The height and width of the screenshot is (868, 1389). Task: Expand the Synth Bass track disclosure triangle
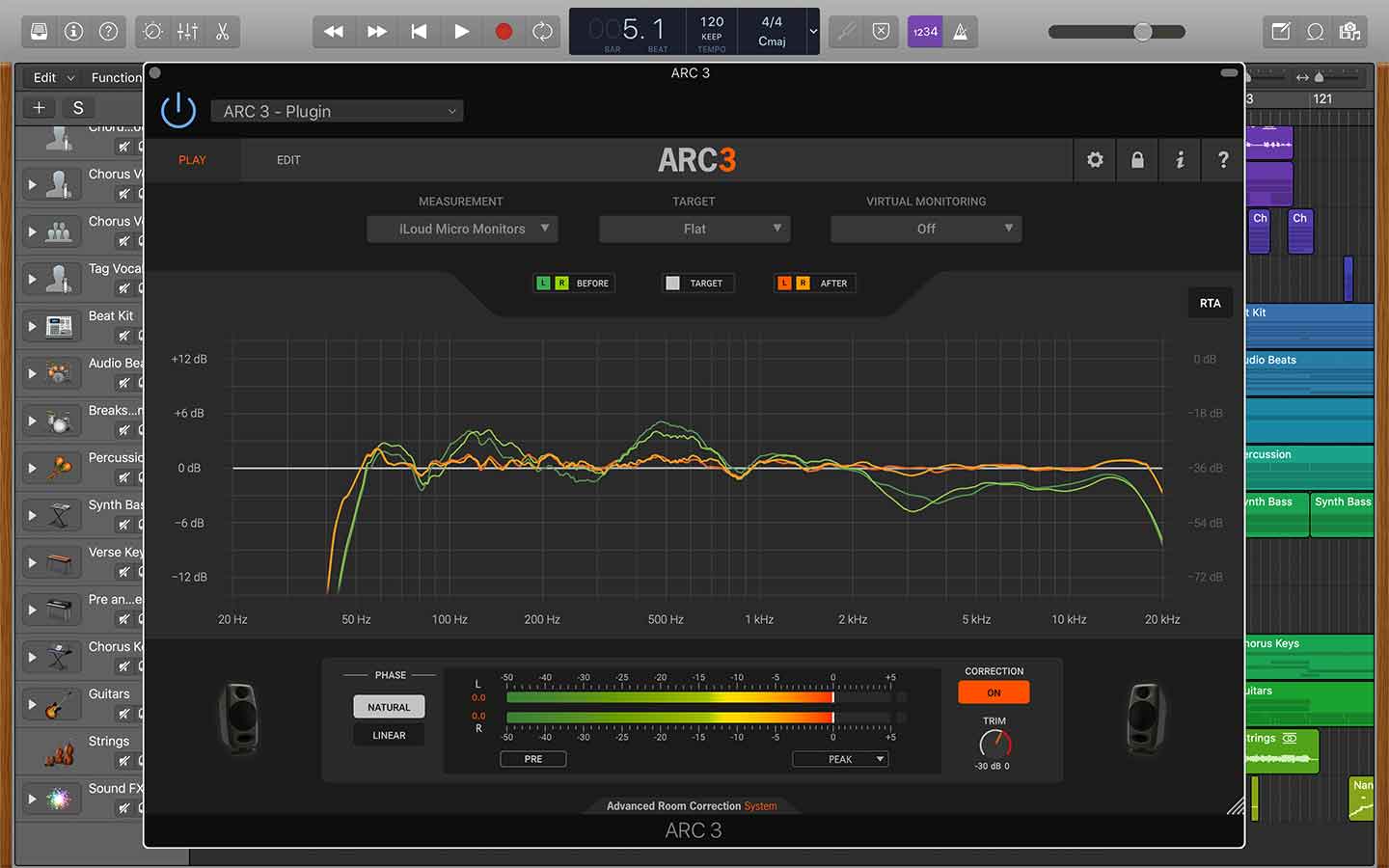32,516
